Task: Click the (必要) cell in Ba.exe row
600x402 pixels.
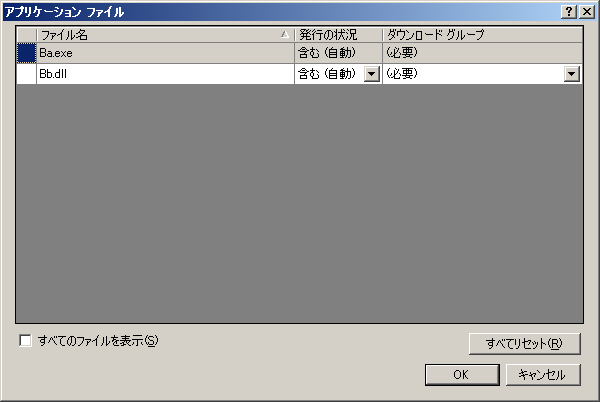Action: 483,53
